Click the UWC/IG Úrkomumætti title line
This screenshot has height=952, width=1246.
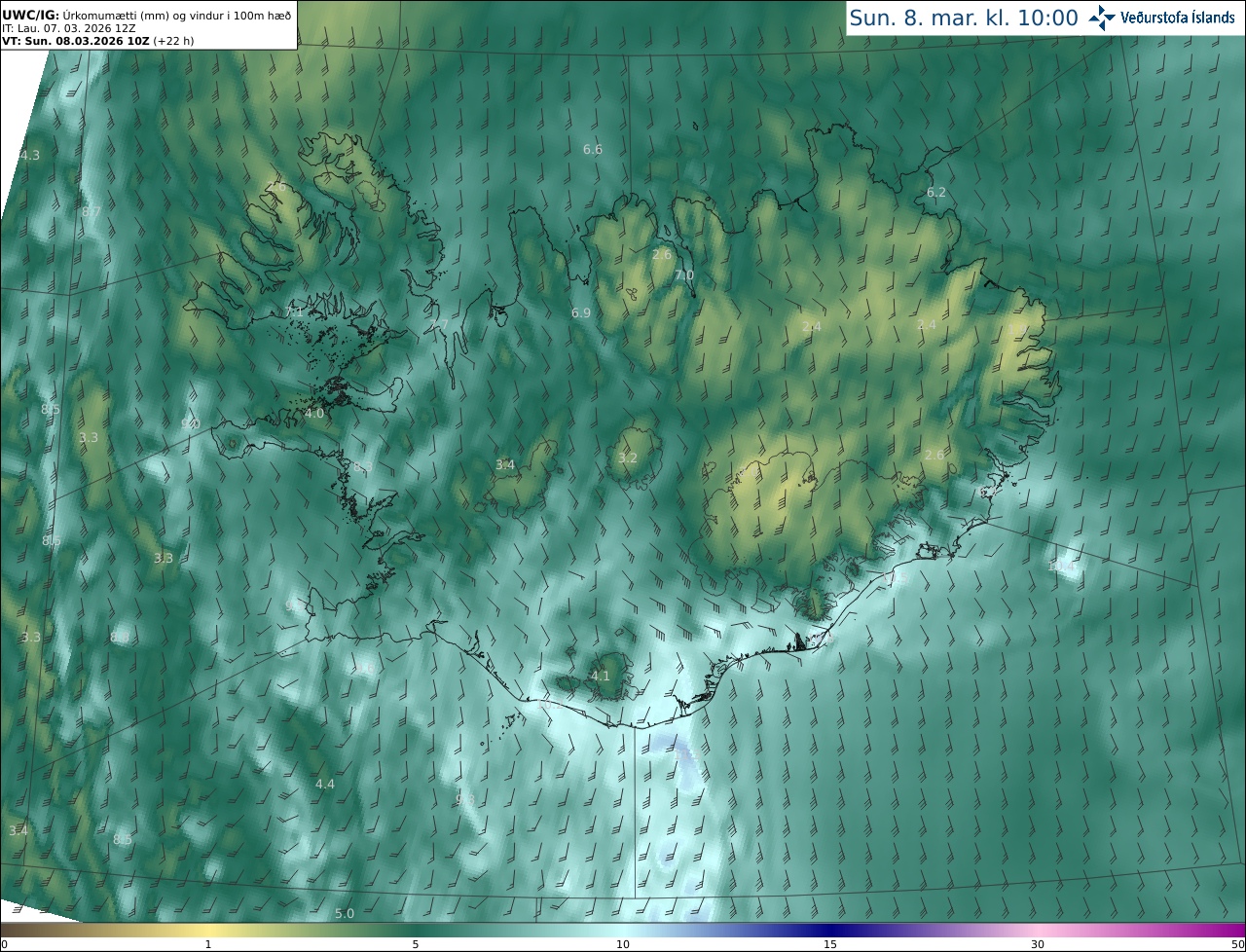tap(146, 15)
